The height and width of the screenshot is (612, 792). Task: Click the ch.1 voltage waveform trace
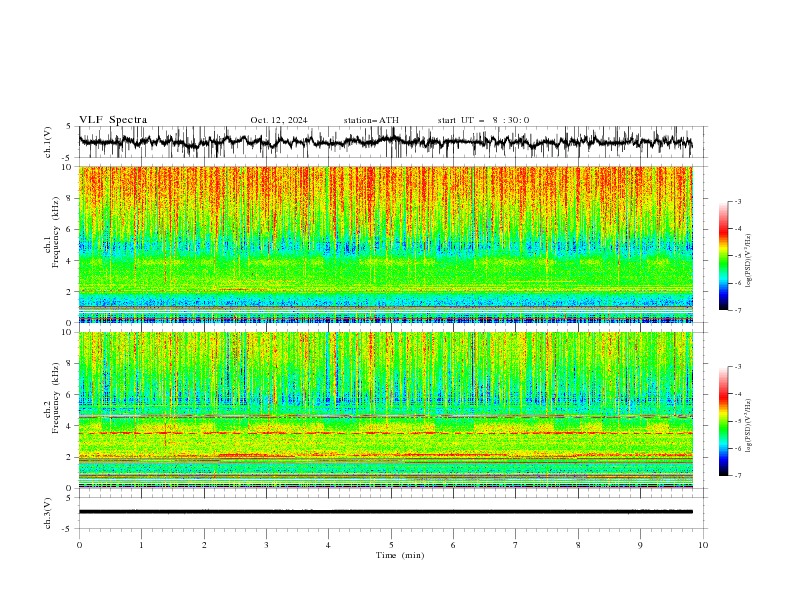coord(385,142)
